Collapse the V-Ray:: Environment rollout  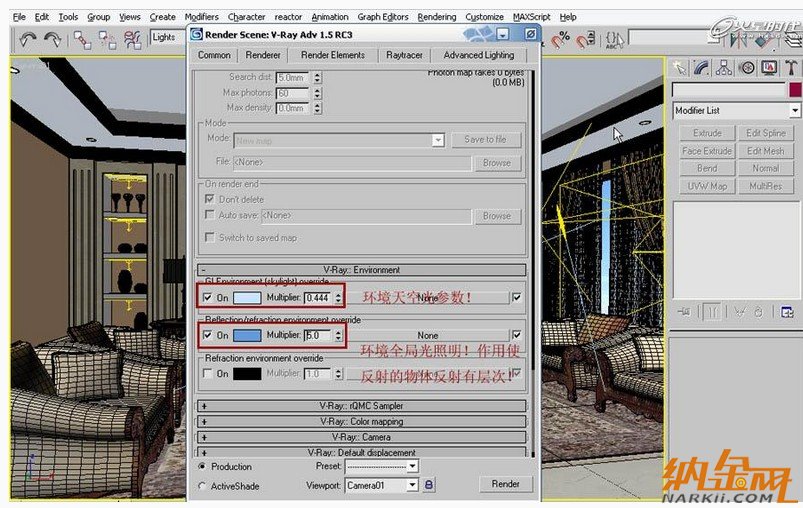point(362,270)
